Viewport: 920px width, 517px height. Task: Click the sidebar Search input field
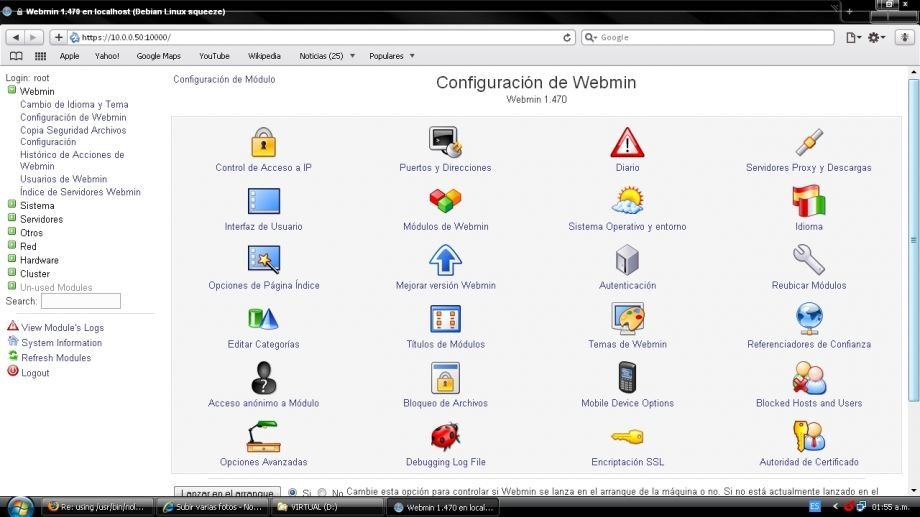81,301
